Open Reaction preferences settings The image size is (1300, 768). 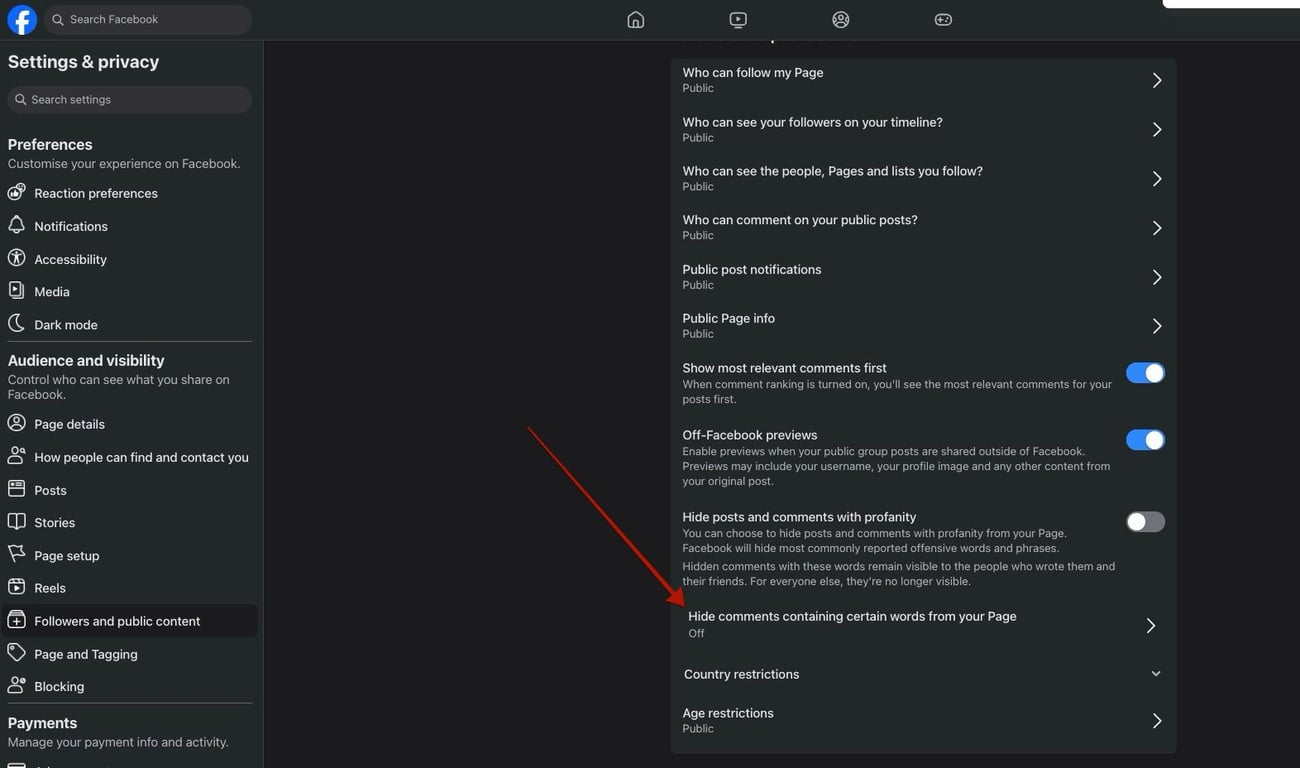pyautogui.click(x=130, y=193)
